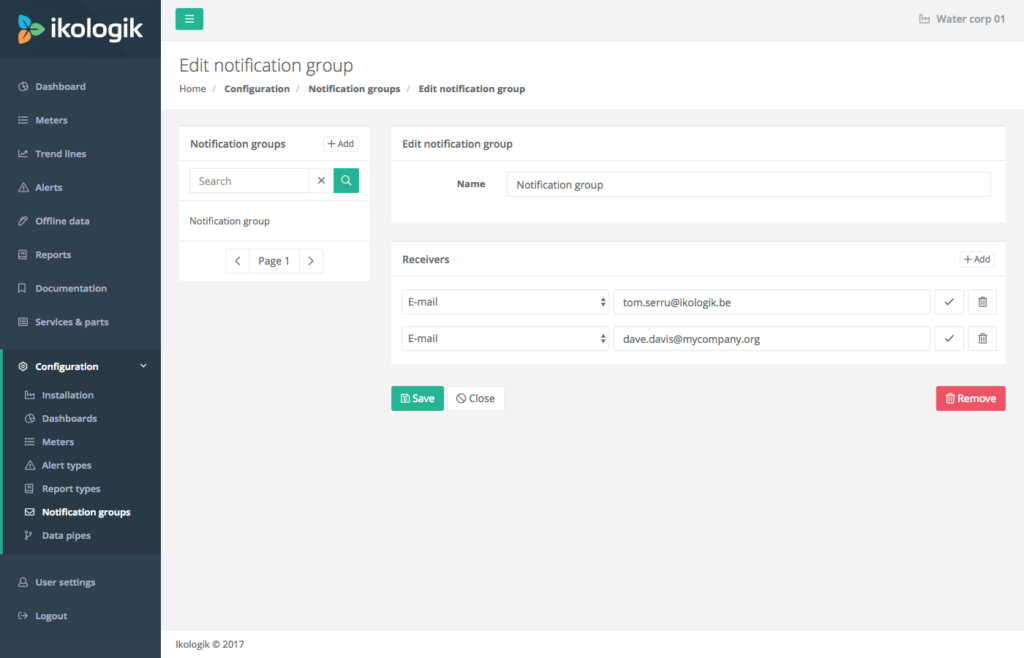Collapse the Configuration menu section

[x=82, y=366]
